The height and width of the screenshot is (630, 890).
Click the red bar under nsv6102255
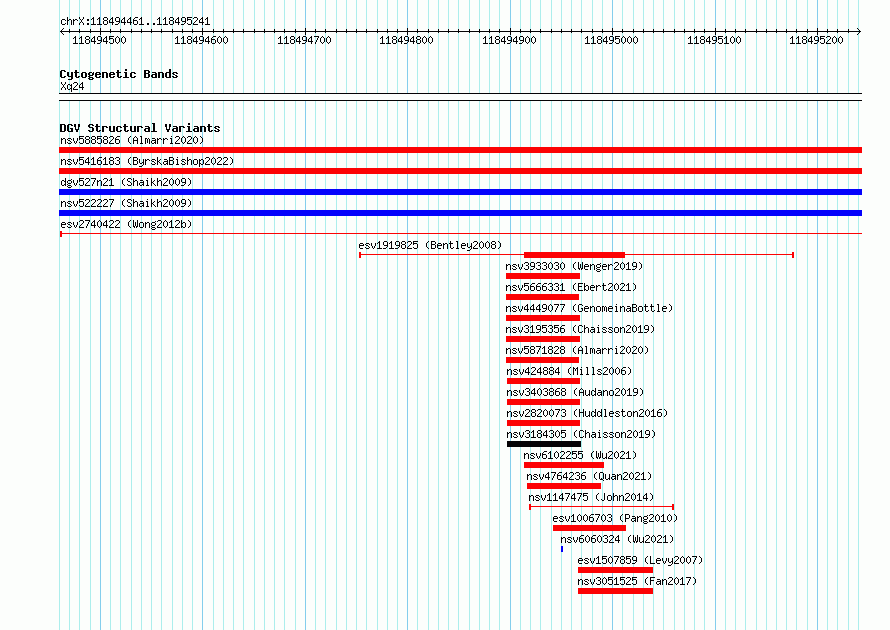(x=564, y=465)
